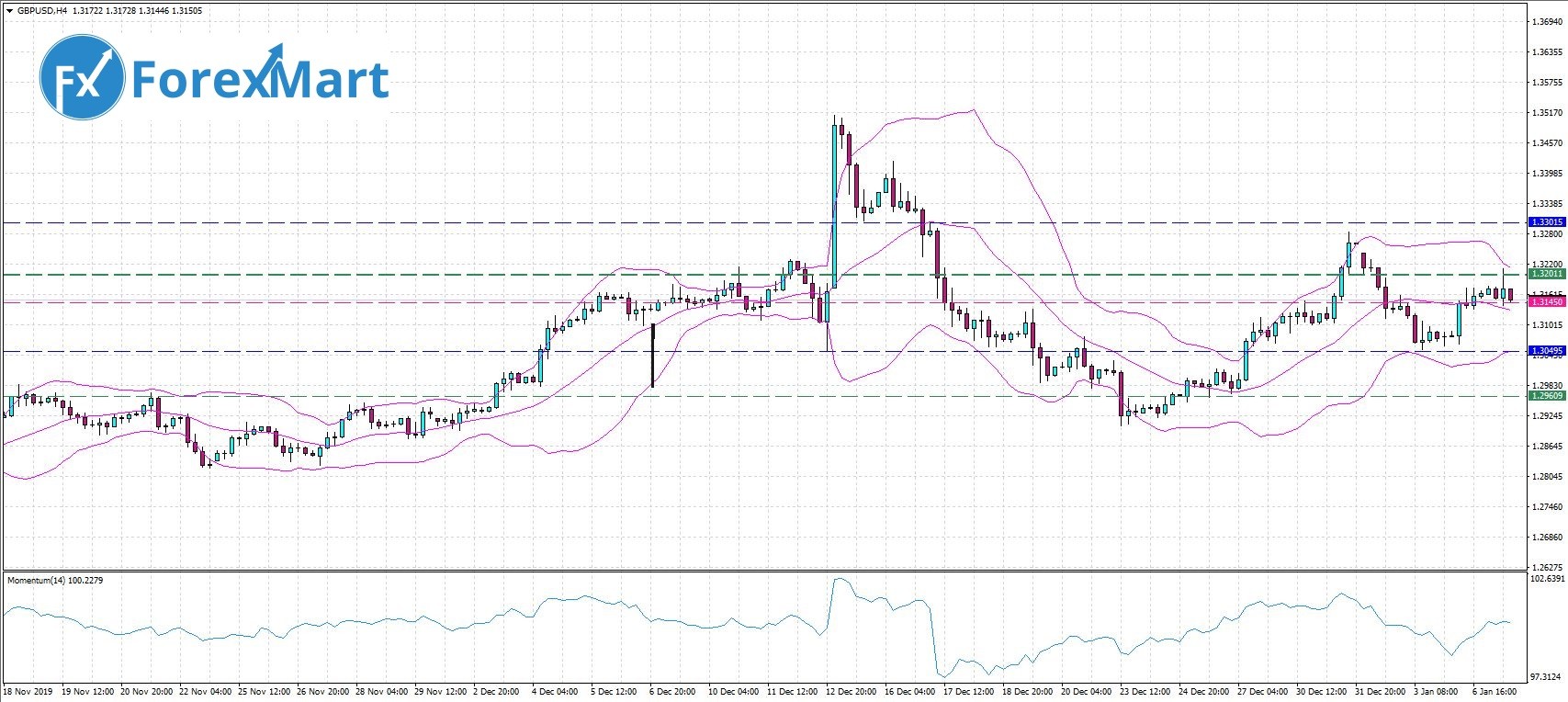
Task: Click the 18 Nov 2019 date label
Action: (28, 690)
